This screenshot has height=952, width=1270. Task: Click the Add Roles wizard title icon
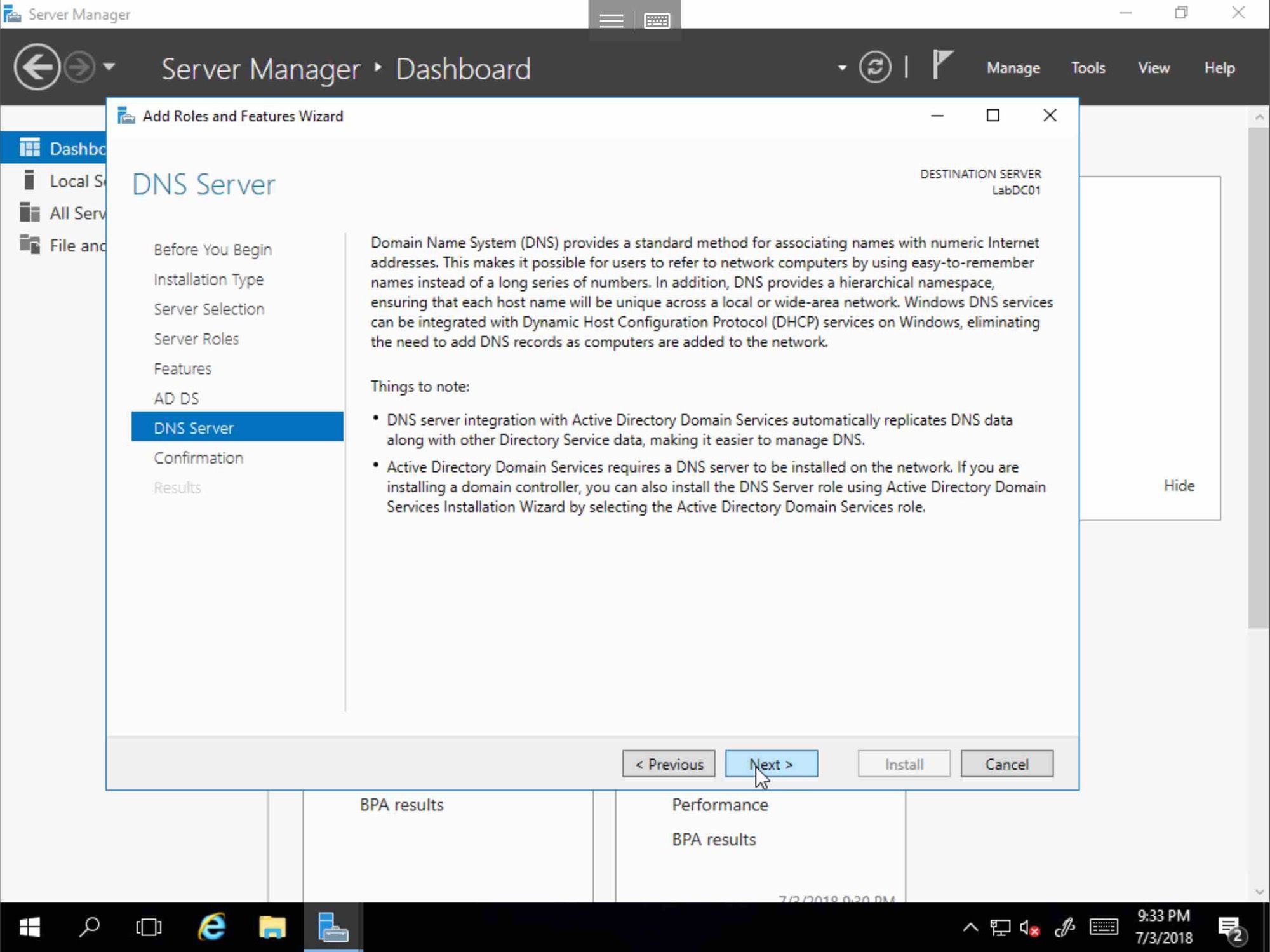[x=126, y=116]
